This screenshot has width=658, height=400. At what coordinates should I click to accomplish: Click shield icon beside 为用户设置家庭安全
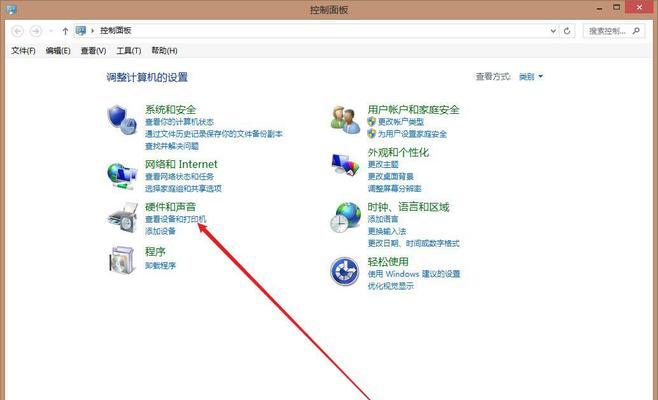click(x=371, y=134)
